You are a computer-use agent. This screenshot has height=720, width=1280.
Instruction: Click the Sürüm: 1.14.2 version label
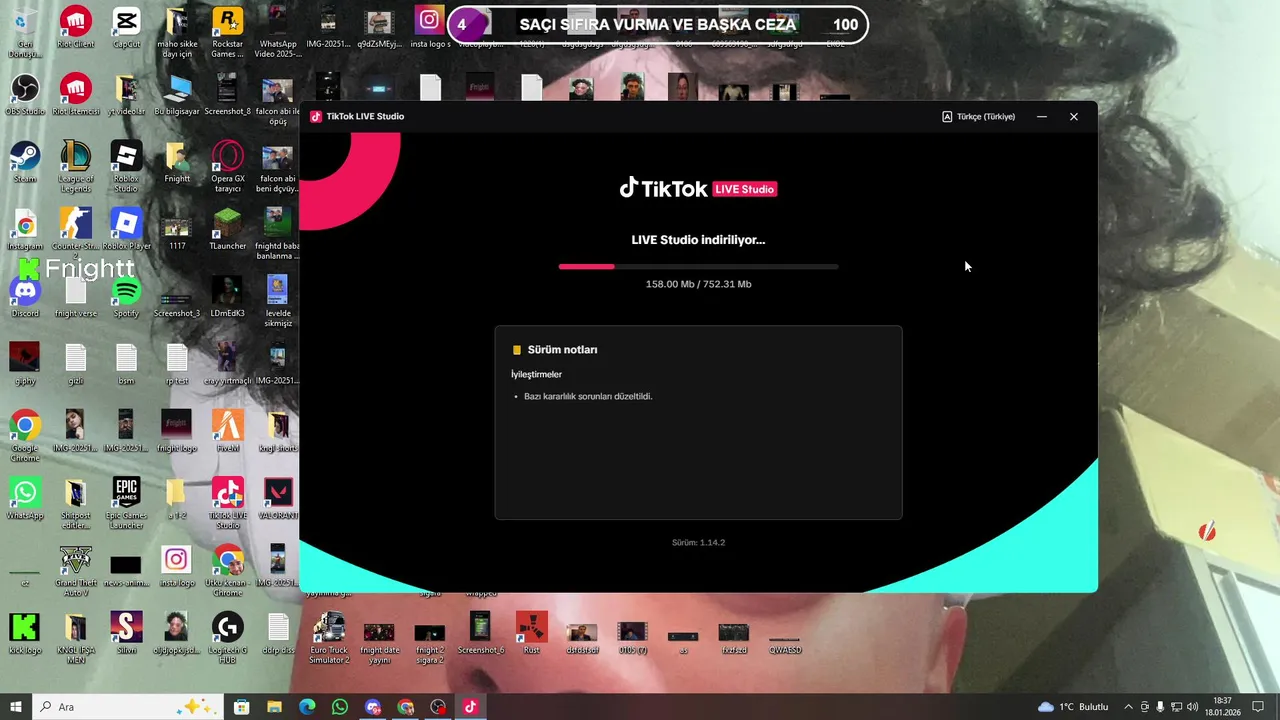pos(698,543)
